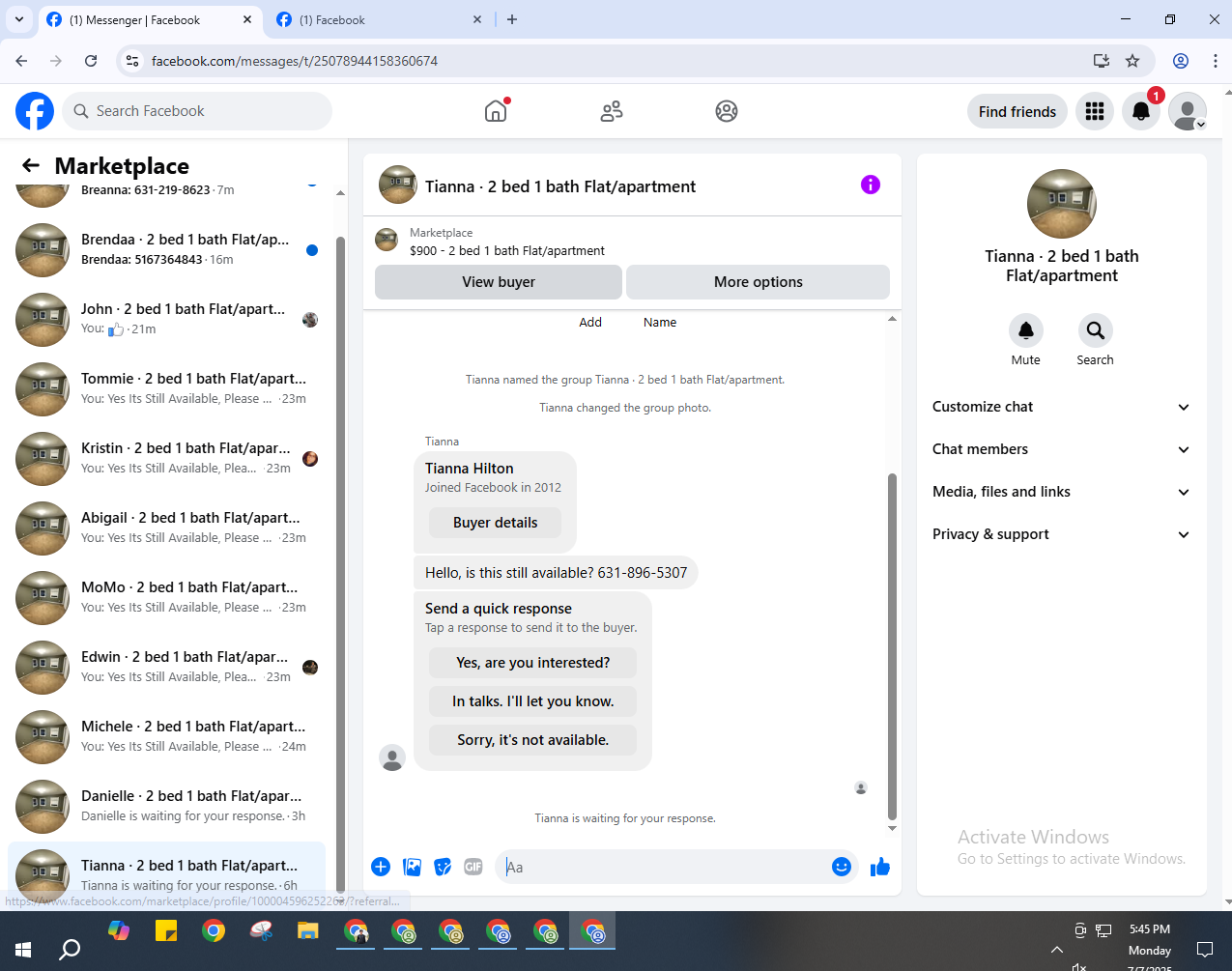Image resolution: width=1232 pixels, height=971 pixels.
Task: Open the Notifications bell icon
Action: pyautogui.click(x=1141, y=111)
